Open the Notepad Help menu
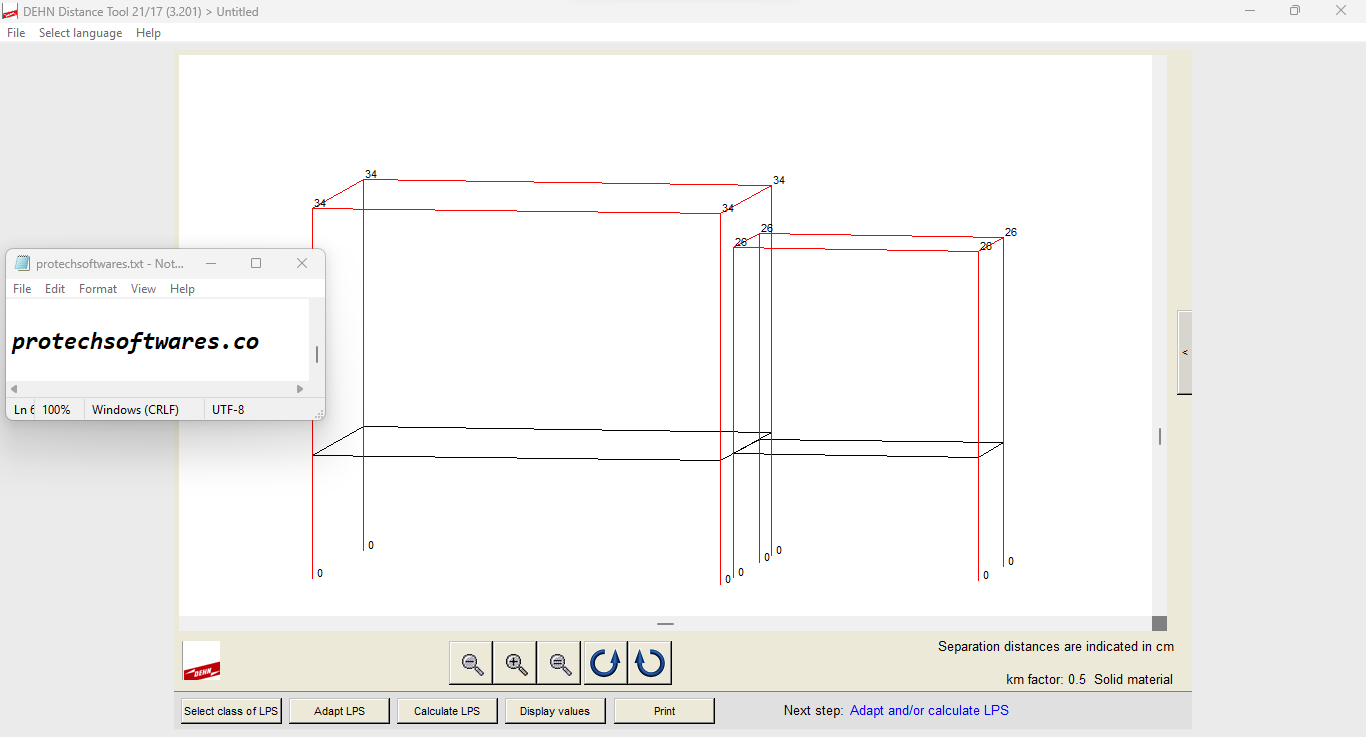 182,289
